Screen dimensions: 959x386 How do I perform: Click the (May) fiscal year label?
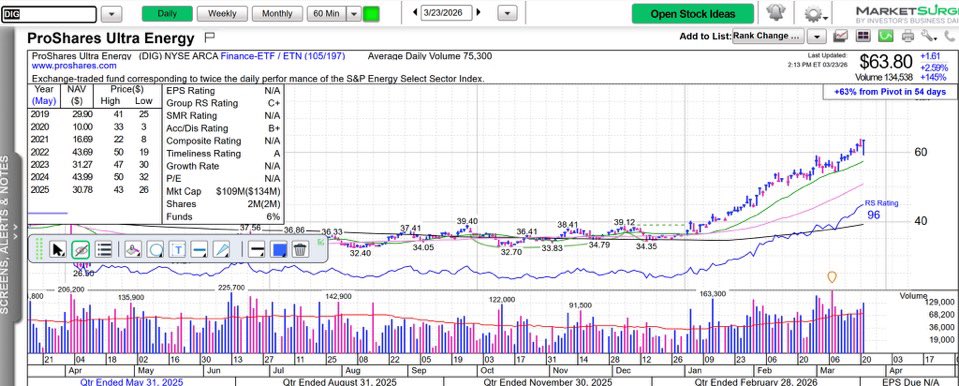[x=44, y=100]
